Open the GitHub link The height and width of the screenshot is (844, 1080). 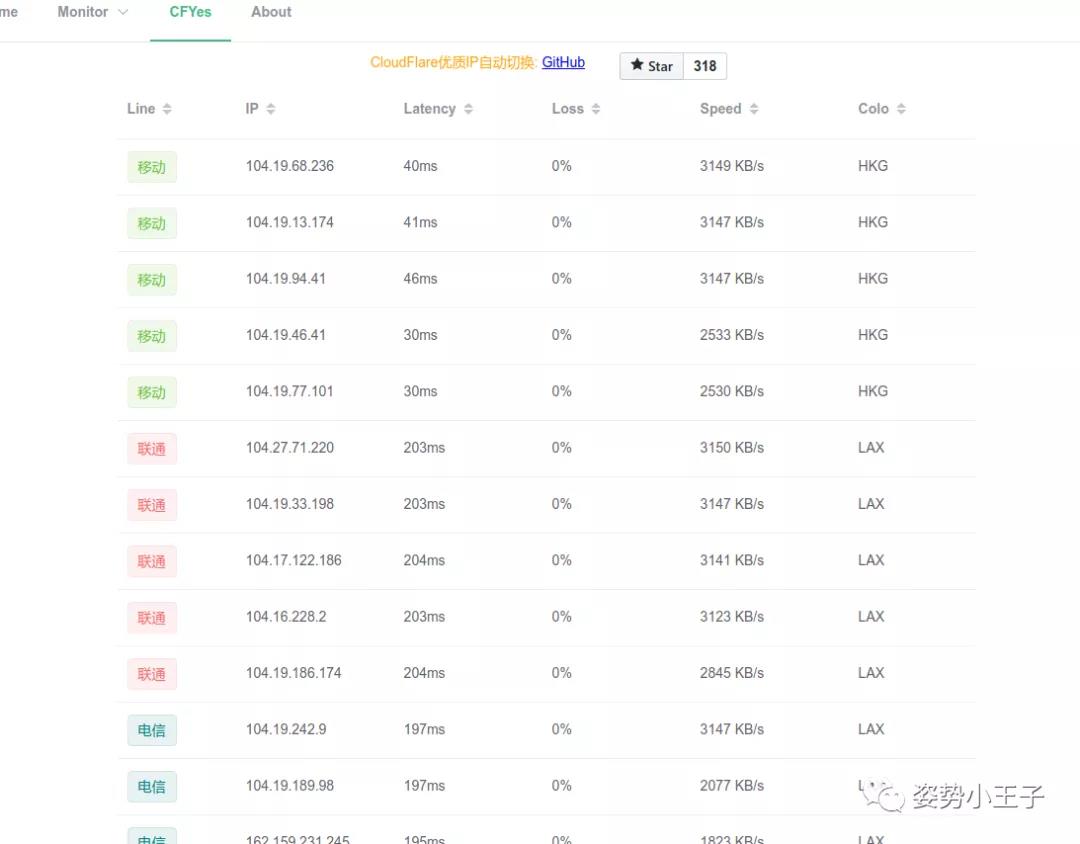point(563,62)
